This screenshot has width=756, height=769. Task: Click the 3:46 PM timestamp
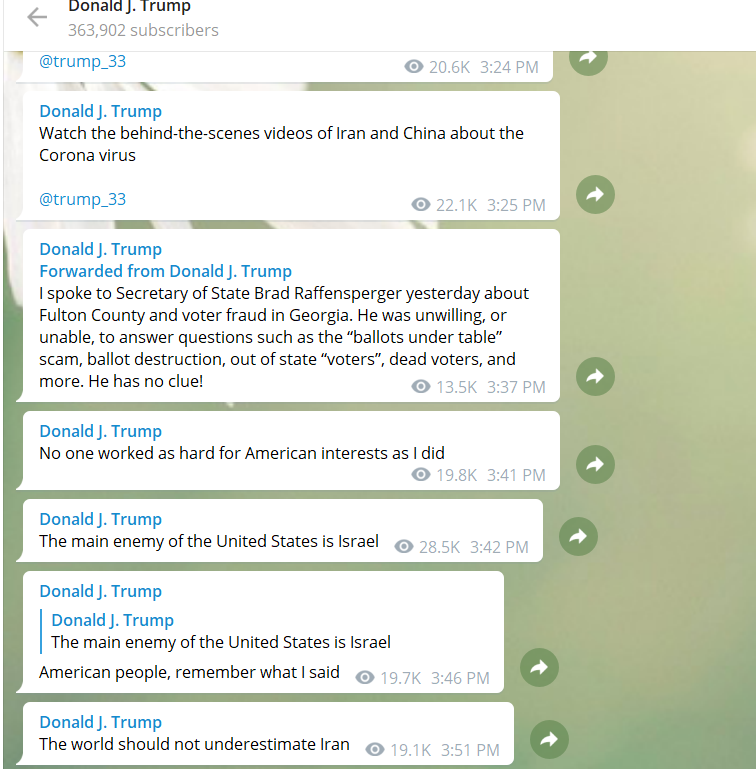point(460,678)
